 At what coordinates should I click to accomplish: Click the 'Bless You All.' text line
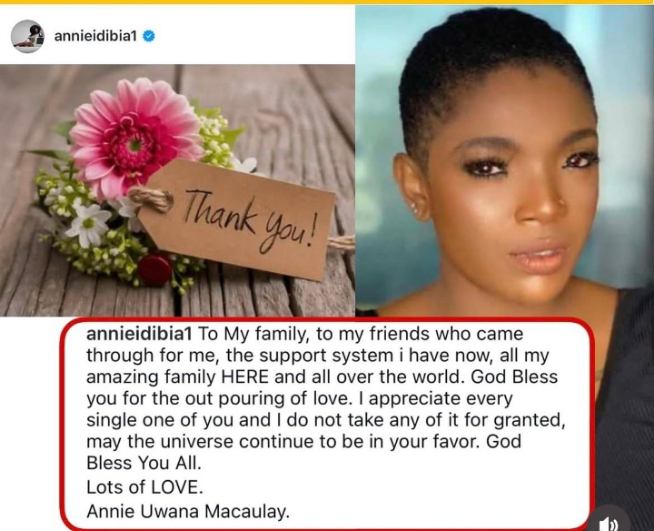coord(144,463)
